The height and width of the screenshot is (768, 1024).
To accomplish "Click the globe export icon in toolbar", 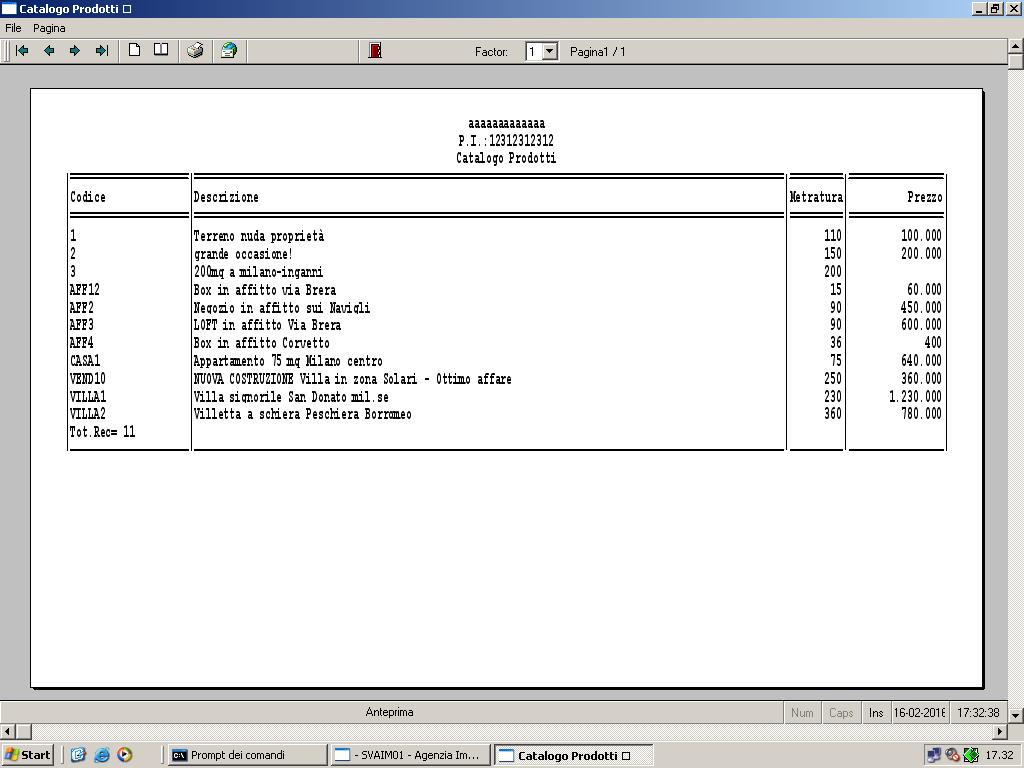I will [x=229, y=51].
